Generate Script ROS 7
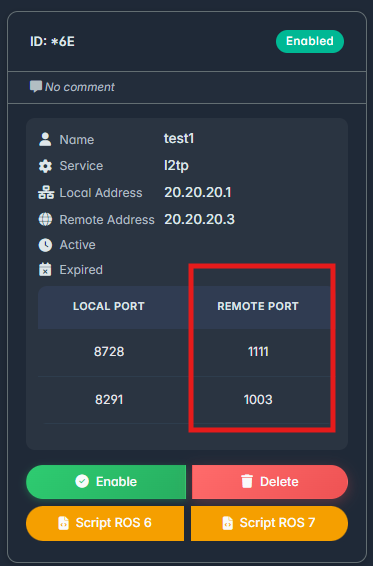 pos(269,523)
